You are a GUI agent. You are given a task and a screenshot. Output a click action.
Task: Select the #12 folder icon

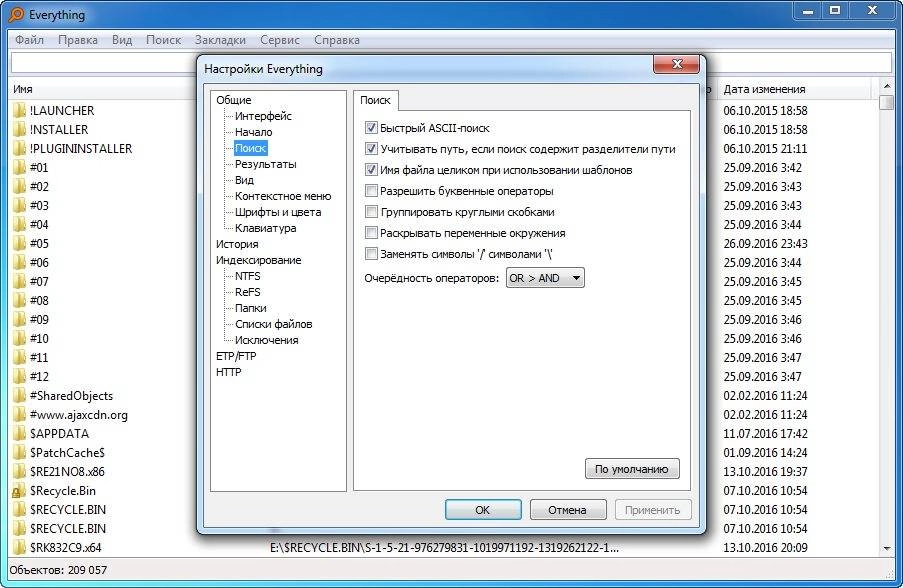coord(20,376)
